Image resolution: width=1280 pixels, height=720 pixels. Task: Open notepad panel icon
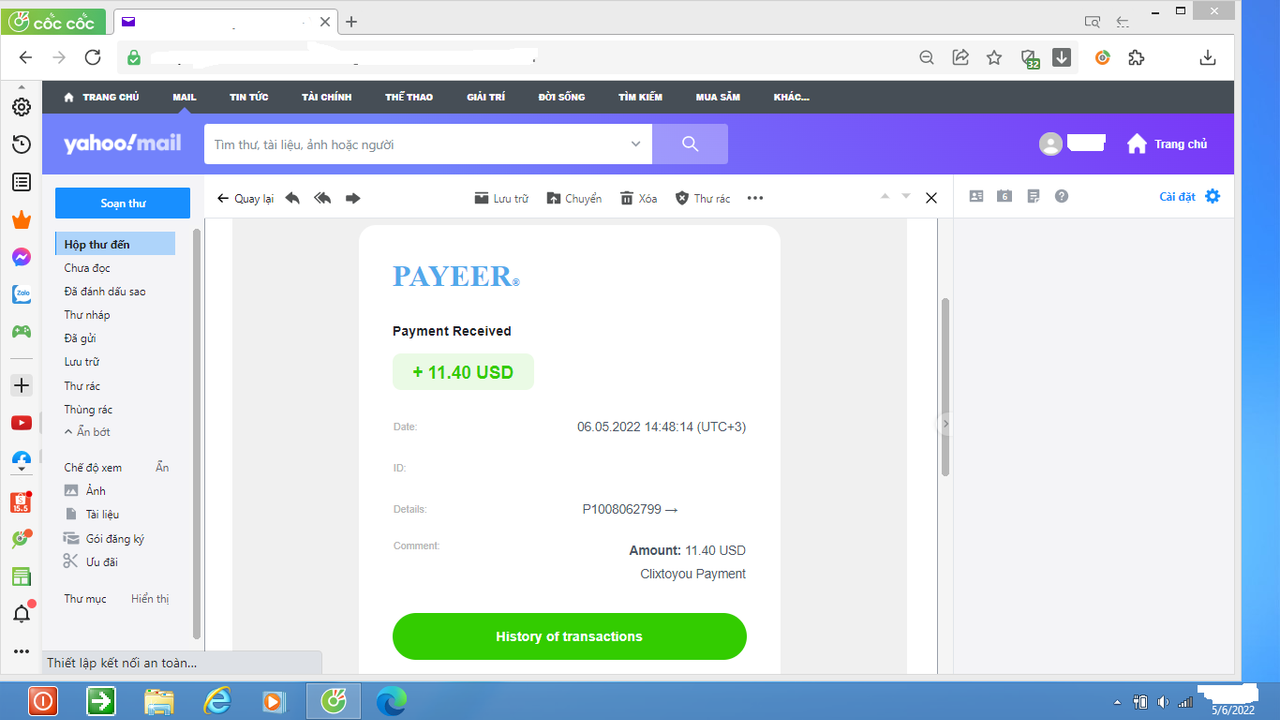pyautogui.click(x=1034, y=196)
